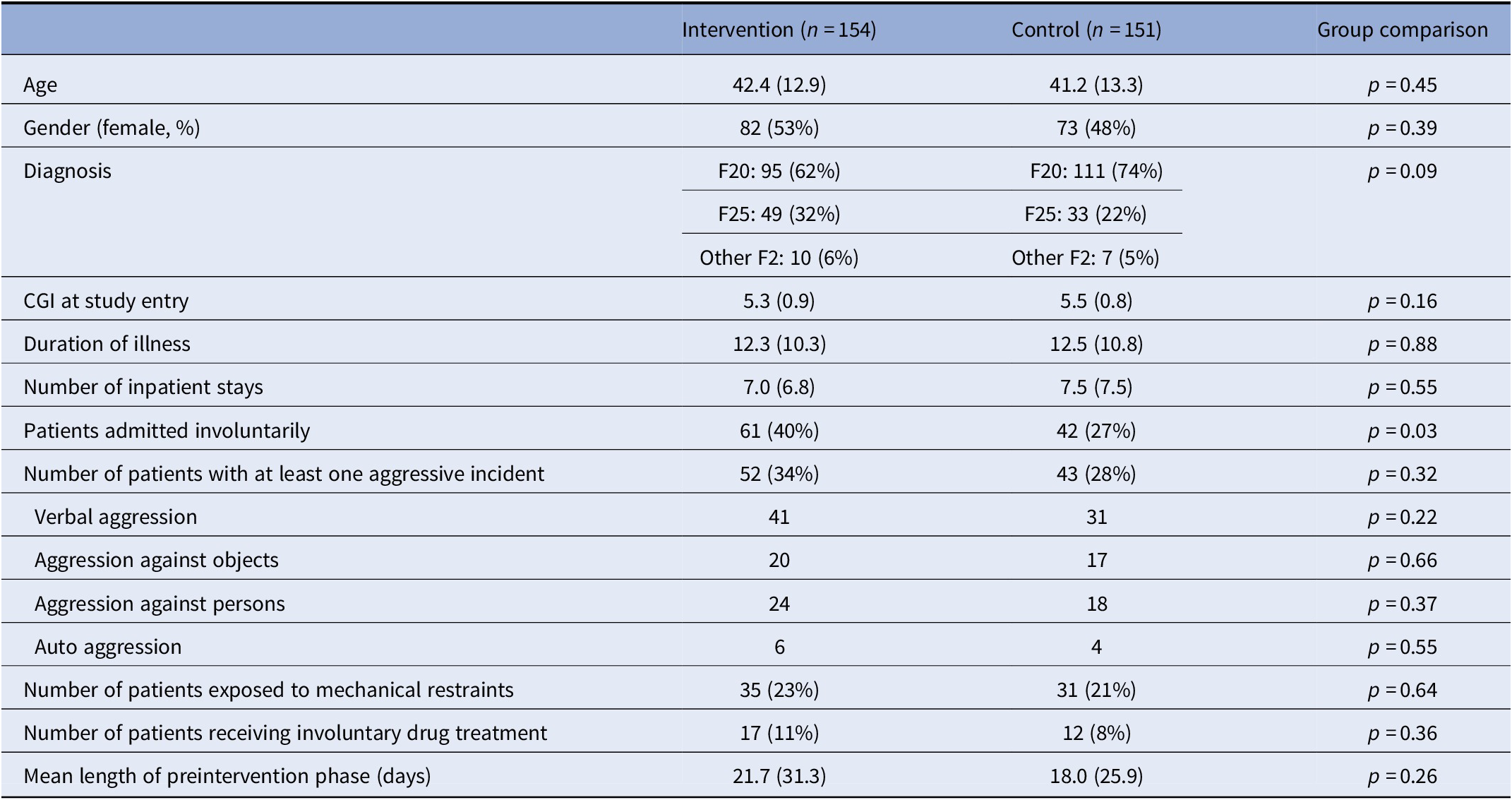
Task: Click the Intervention (n = 154) column header
Action: (779, 30)
